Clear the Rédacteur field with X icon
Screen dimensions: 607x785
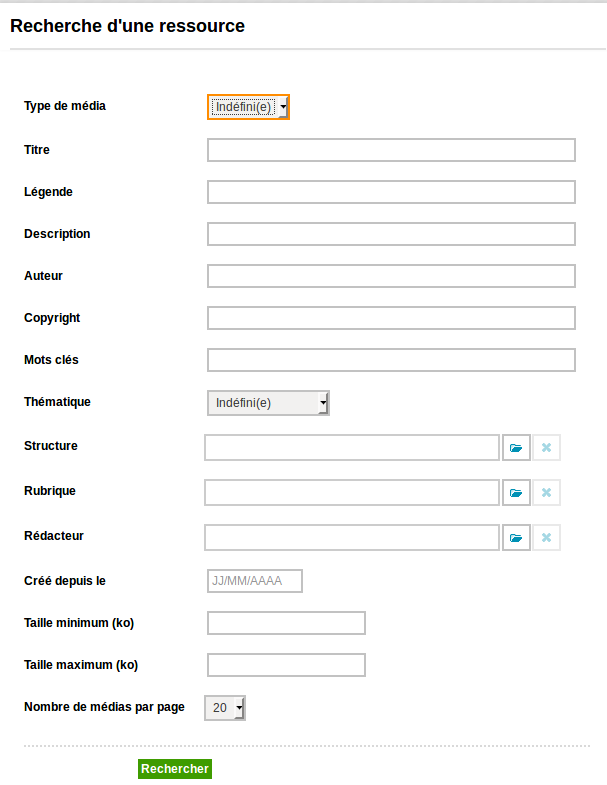point(546,538)
